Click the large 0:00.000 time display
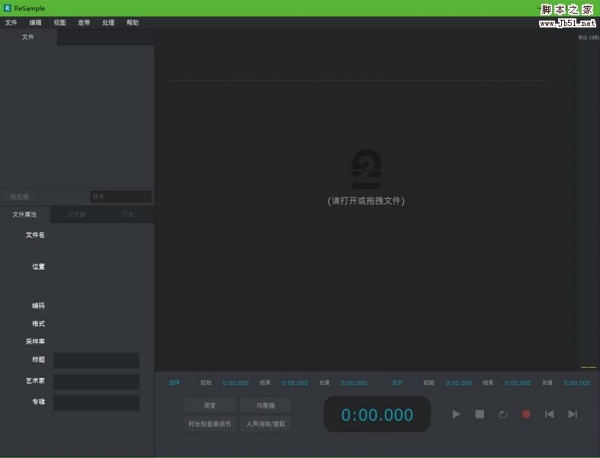Screen dimensions: 600x458 (377, 414)
